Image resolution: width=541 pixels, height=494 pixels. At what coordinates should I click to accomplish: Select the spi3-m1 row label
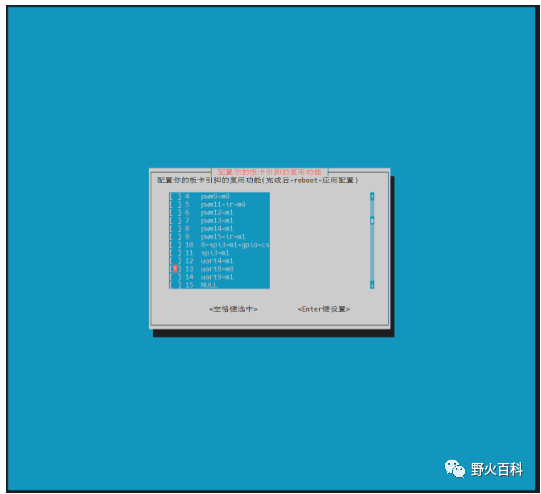215,253
